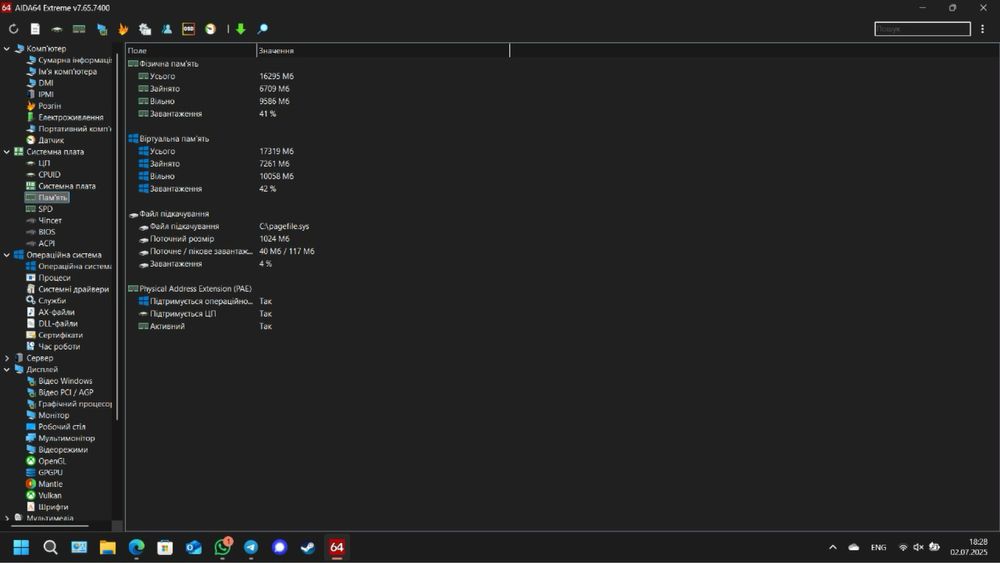Open Telegram from the taskbar
The width and height of the screenshot is (1000, 563).
pos(251,547)
